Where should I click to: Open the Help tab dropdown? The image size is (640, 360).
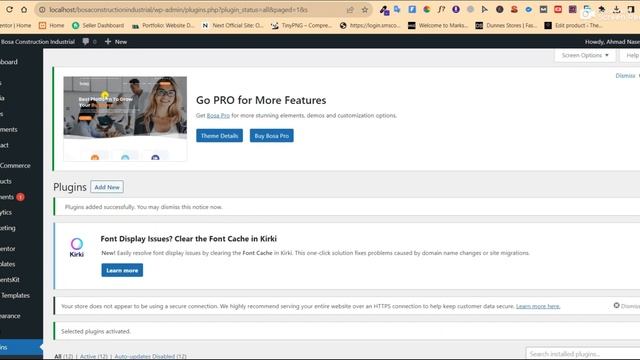pyautogui.click(x=631, y=55)
